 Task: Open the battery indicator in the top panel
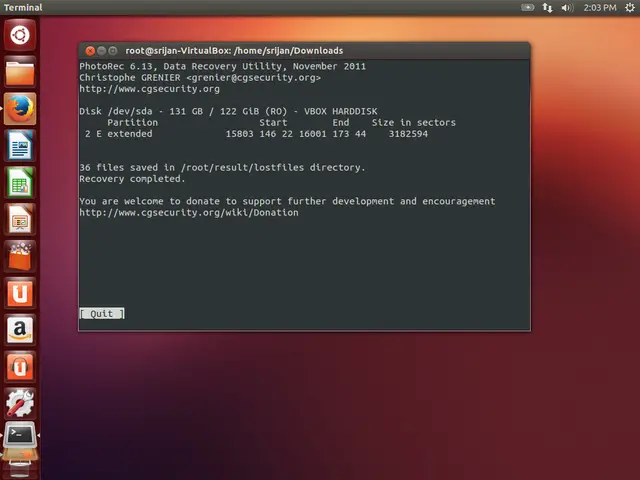[x=527, y=7]
